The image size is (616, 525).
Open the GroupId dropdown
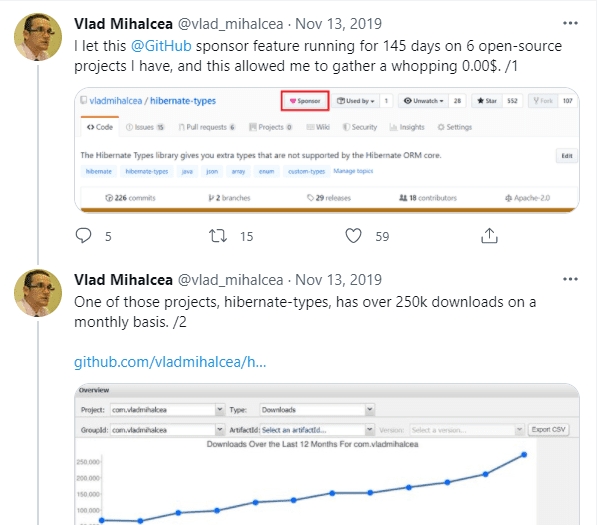(x=167, y=430)
